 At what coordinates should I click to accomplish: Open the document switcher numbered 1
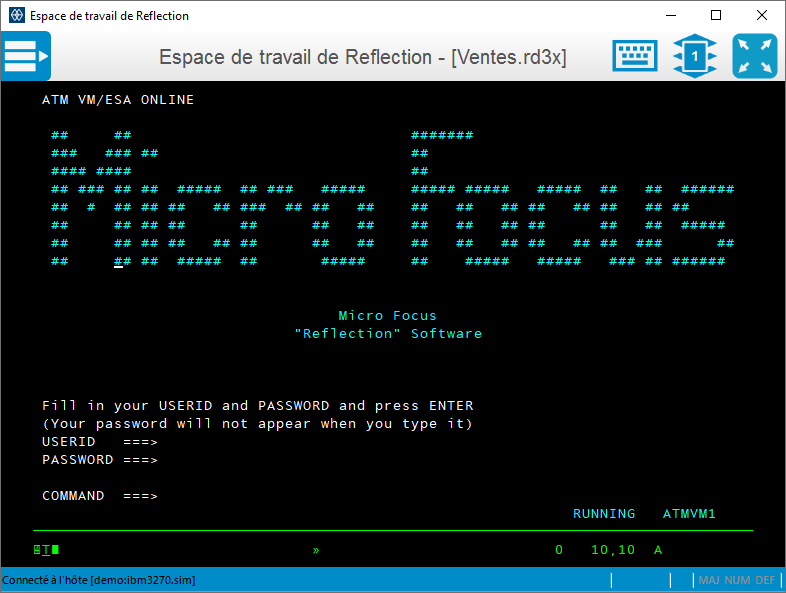[694, 56]
